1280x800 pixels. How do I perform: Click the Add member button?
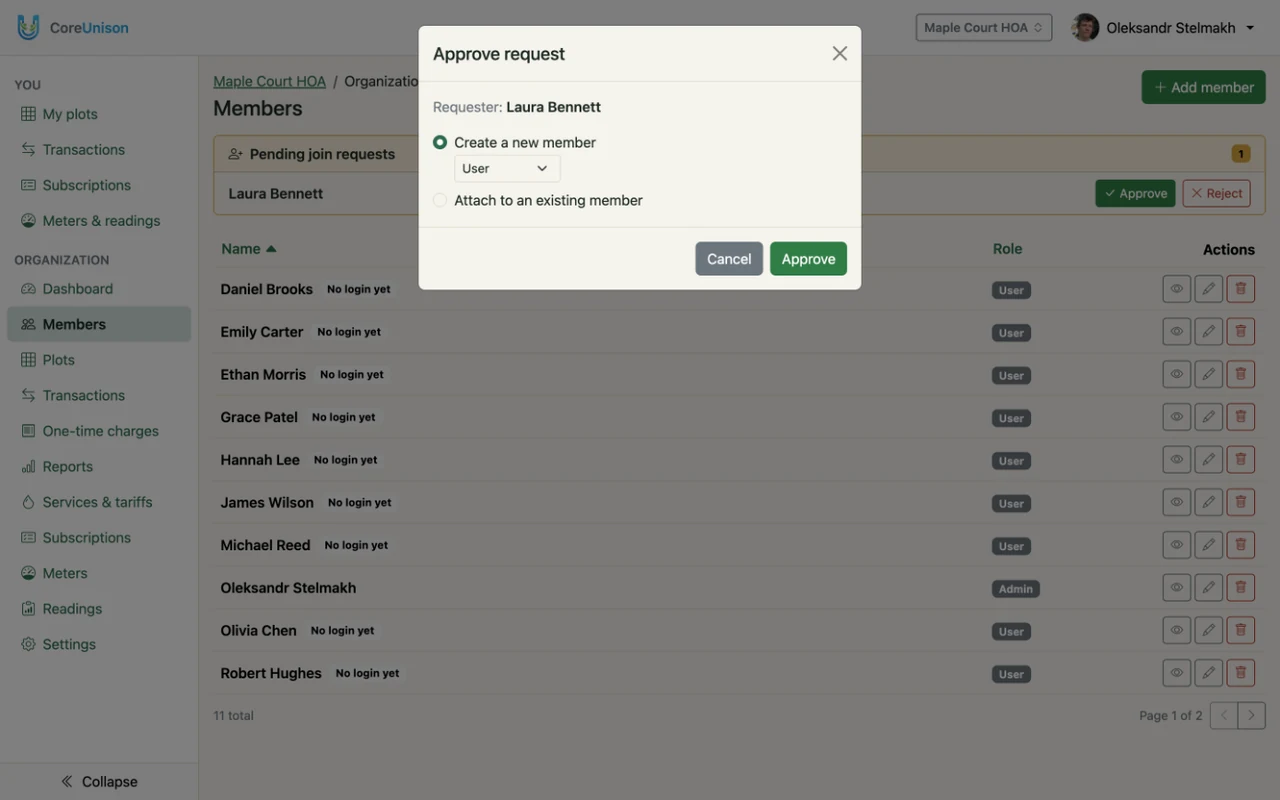[x=1203, y=87]
